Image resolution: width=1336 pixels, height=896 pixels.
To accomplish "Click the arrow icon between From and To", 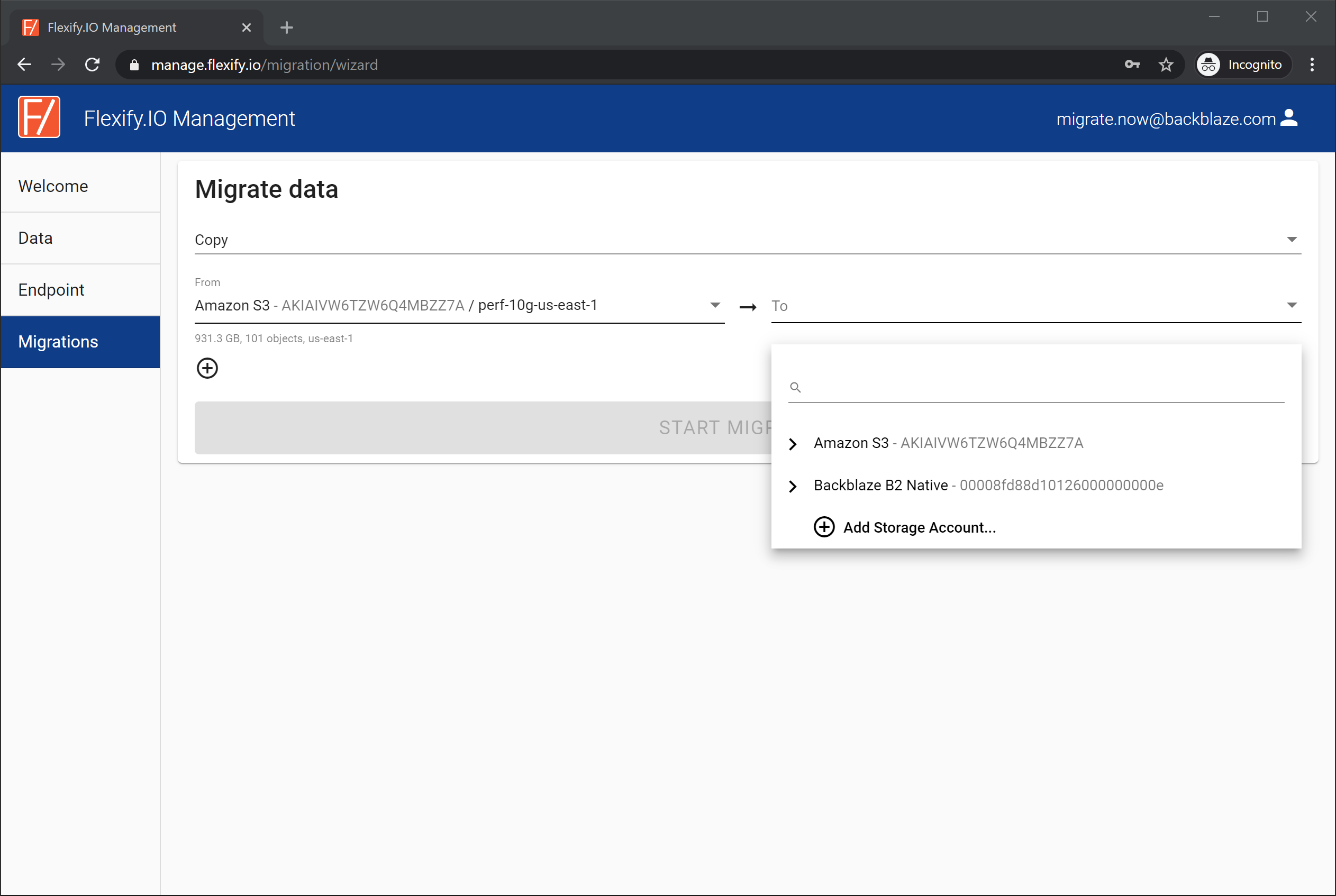I will pos(747,306).
